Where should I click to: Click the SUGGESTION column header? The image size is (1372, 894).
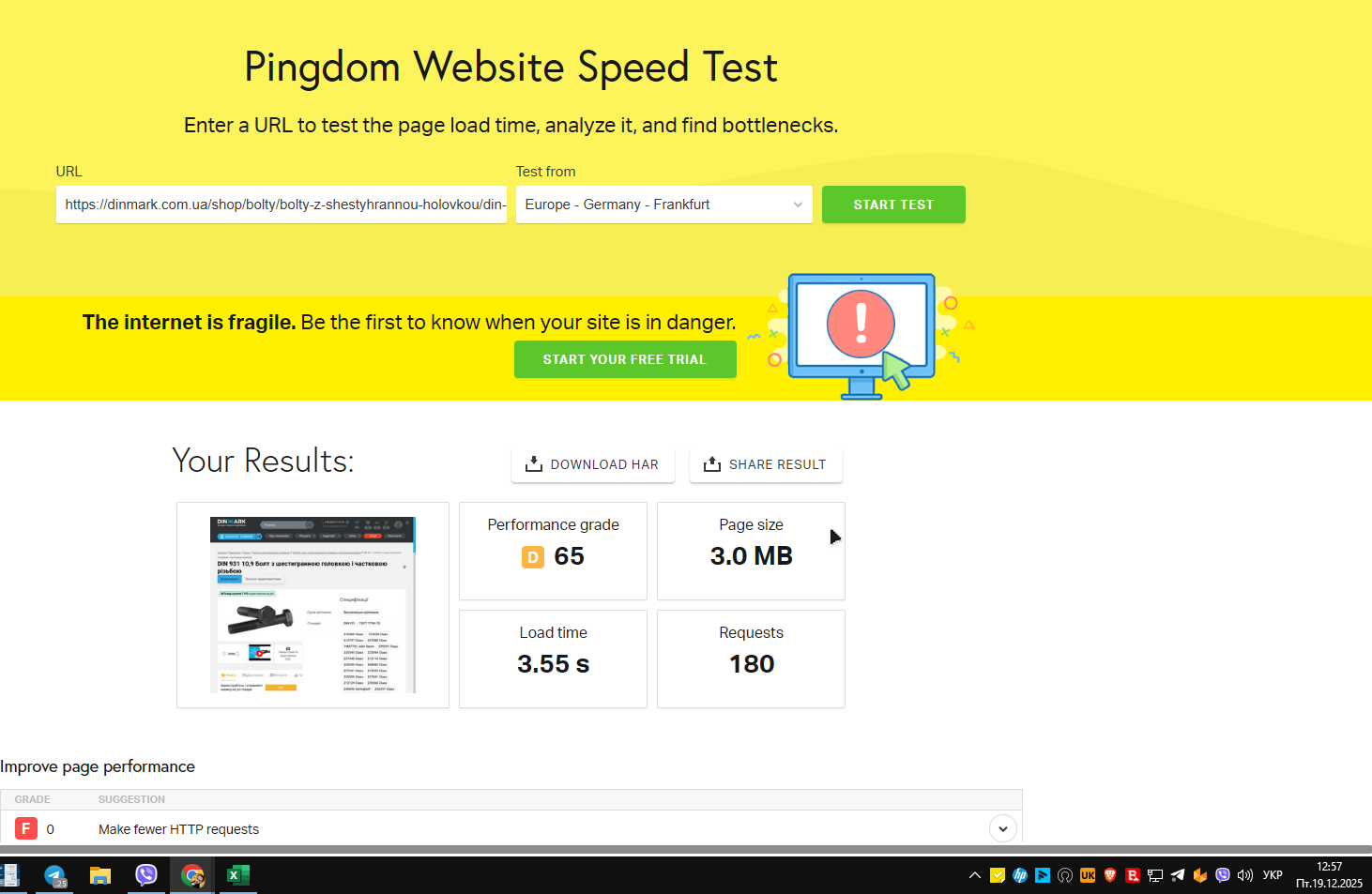click(x=132, y=799)
